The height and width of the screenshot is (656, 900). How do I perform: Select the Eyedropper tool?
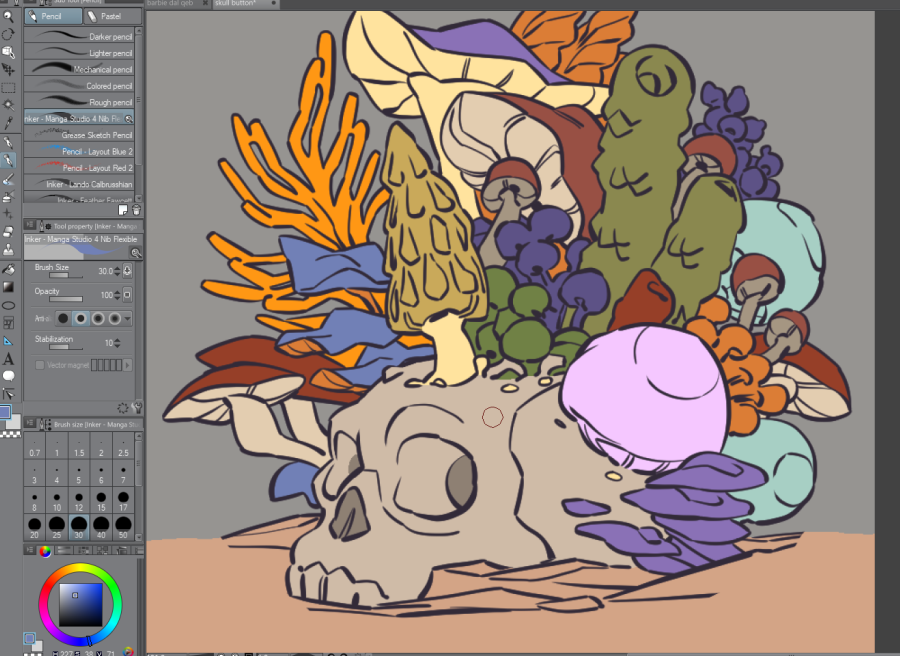coord(8,122)
